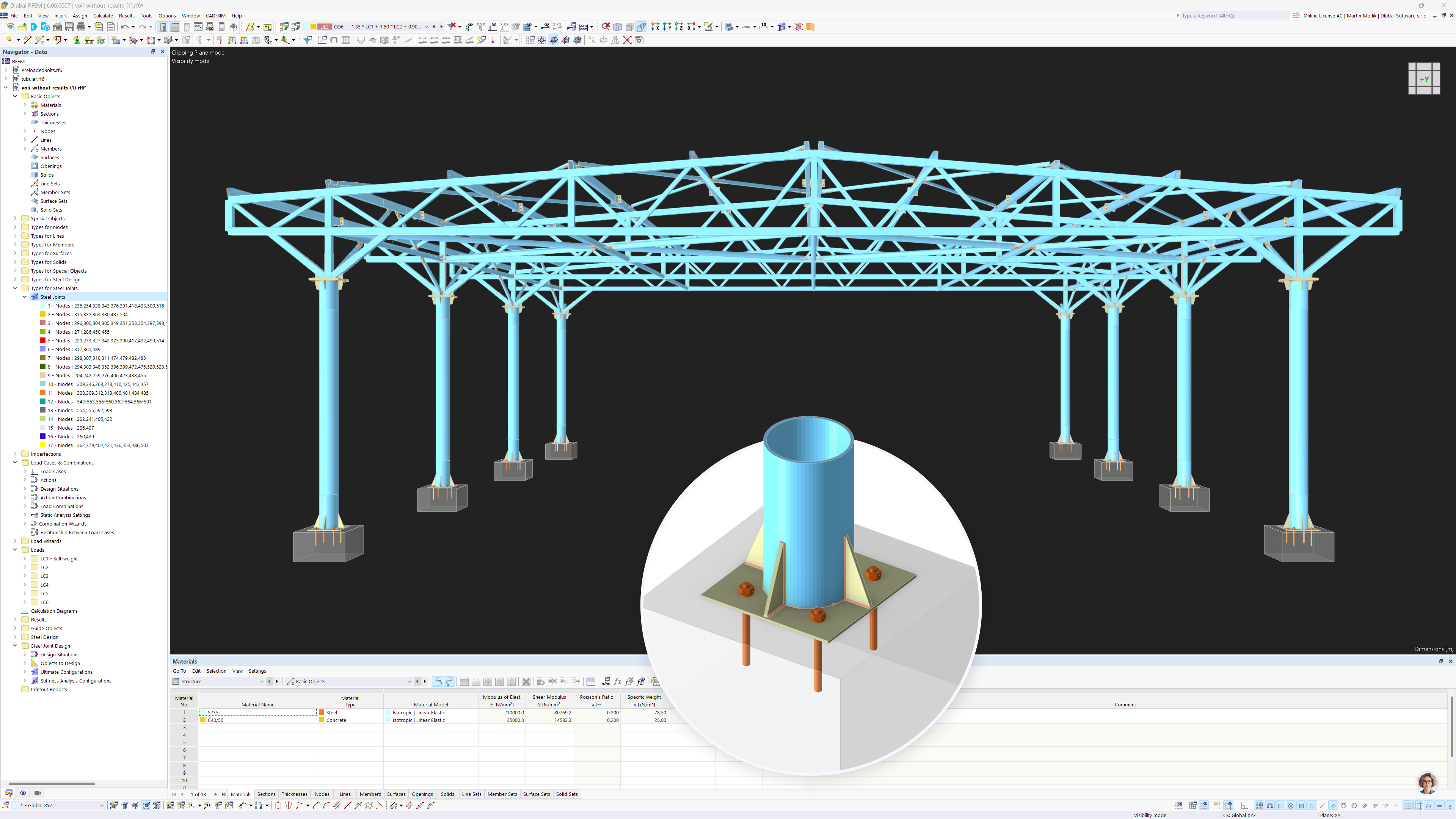Screen dimensions: 1456x819
Task: Click the camera views navigator icon
Action: (x=38, y=793)
